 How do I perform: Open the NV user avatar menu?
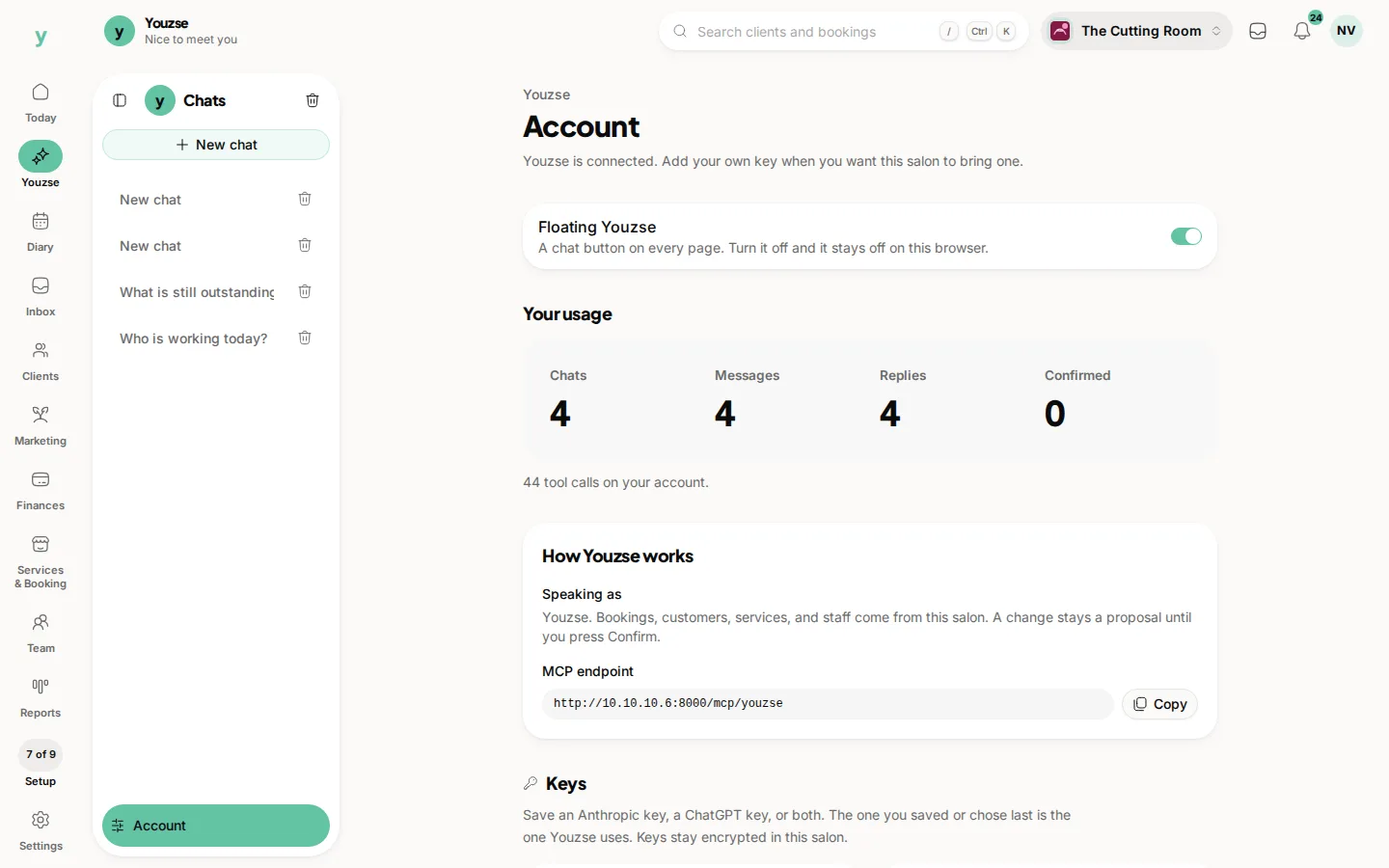(1347, 31)
